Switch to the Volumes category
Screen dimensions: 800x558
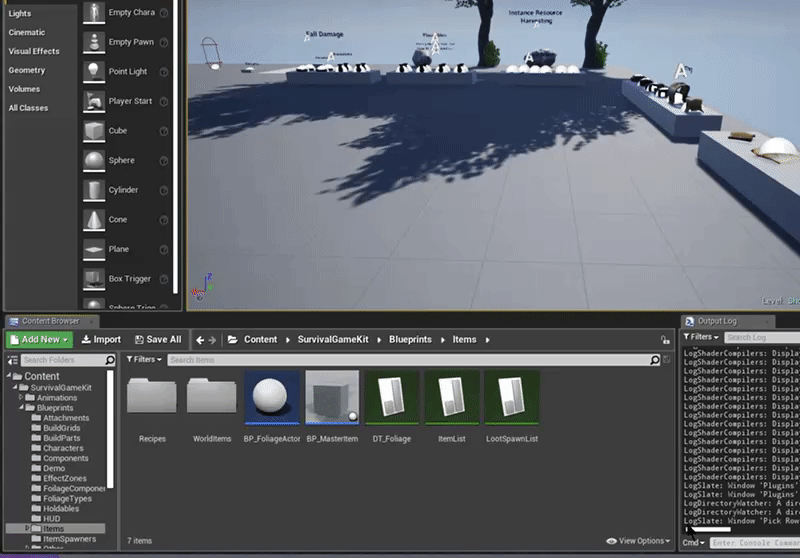coord(24,89)
